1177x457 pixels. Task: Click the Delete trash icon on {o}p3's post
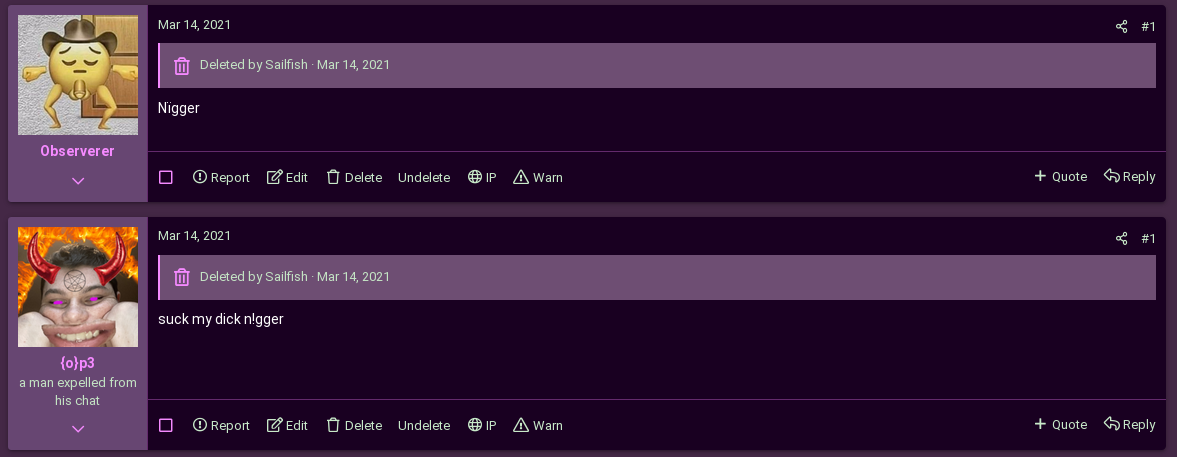334,425
